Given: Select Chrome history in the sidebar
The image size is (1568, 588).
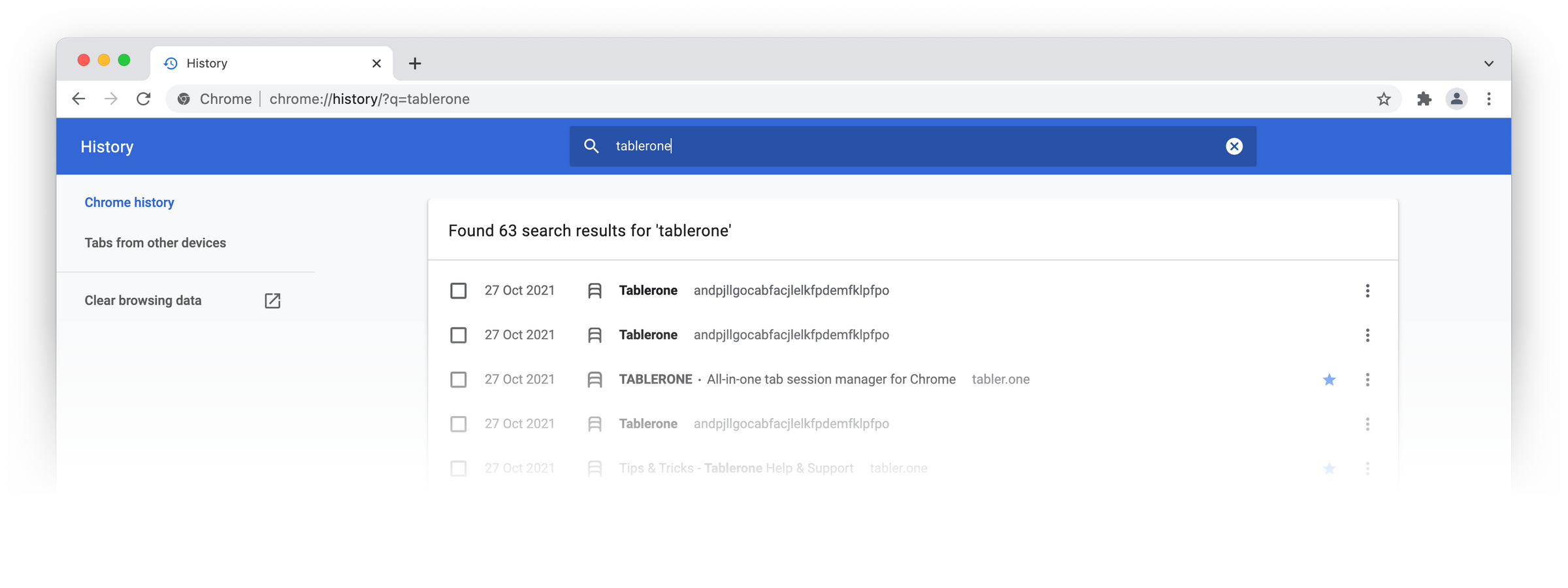Looking at the screenshot, I should [129, 203].
